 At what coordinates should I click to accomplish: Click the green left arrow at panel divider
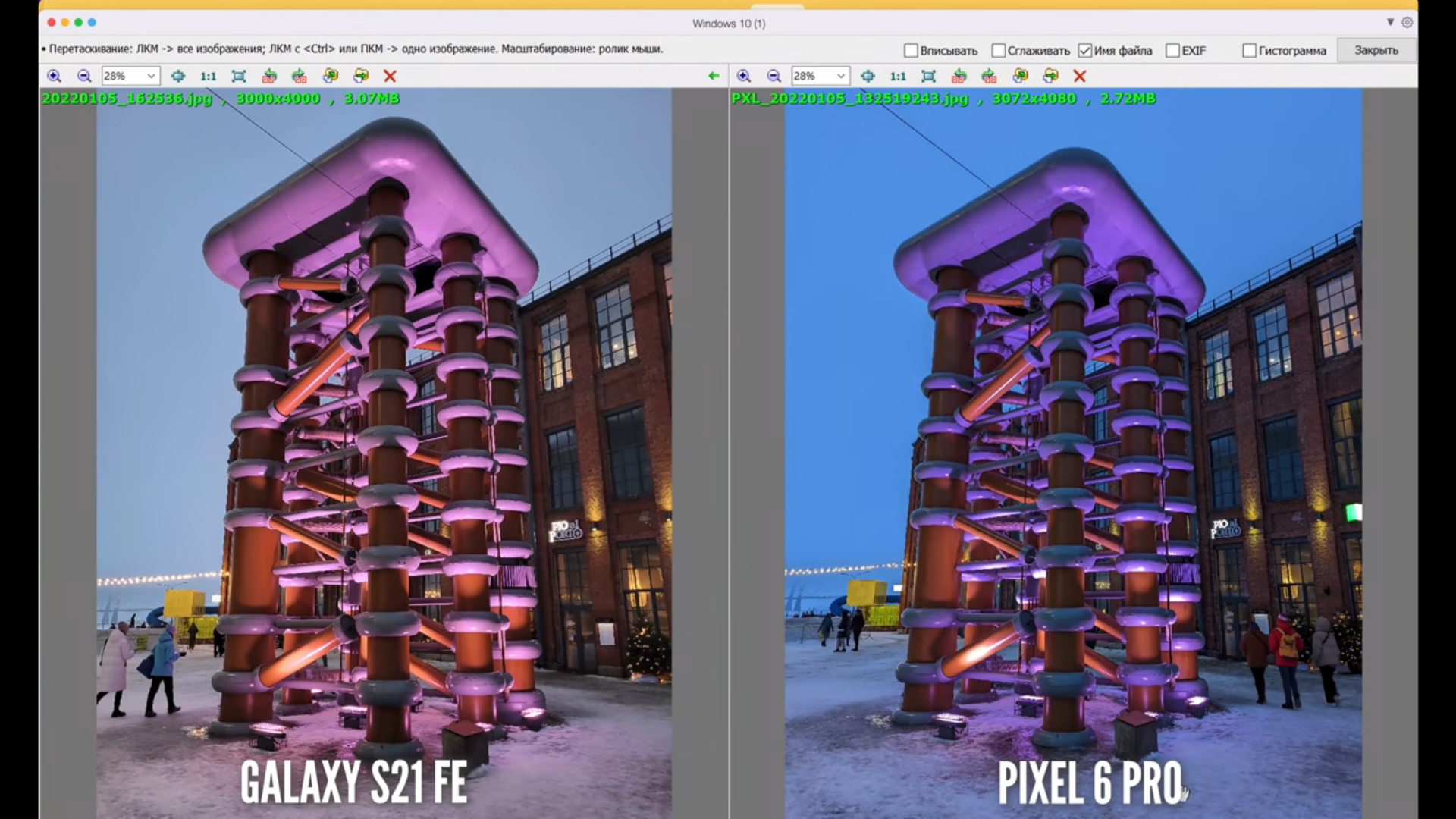click(714, 76)
